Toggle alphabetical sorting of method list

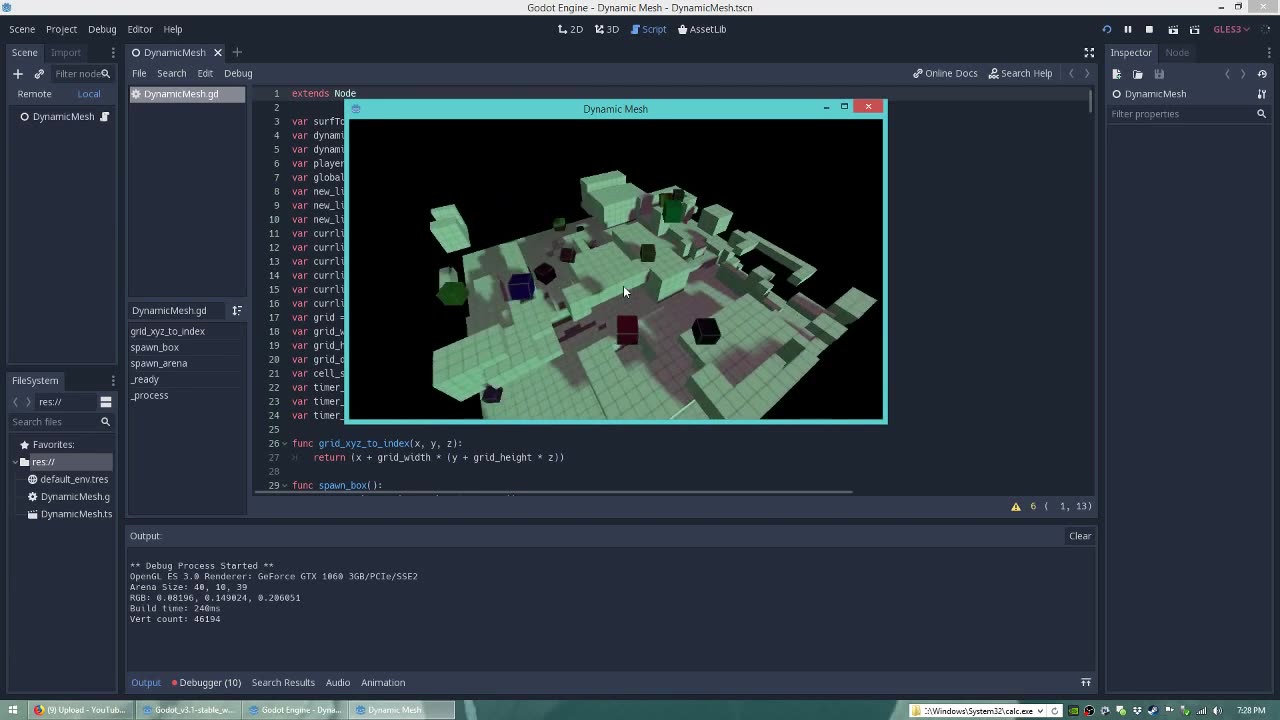coord(237,310)
